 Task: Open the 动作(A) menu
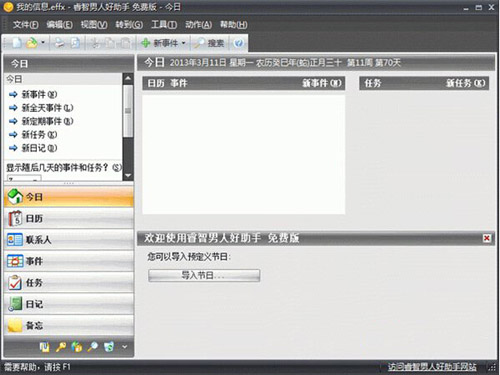198,24
